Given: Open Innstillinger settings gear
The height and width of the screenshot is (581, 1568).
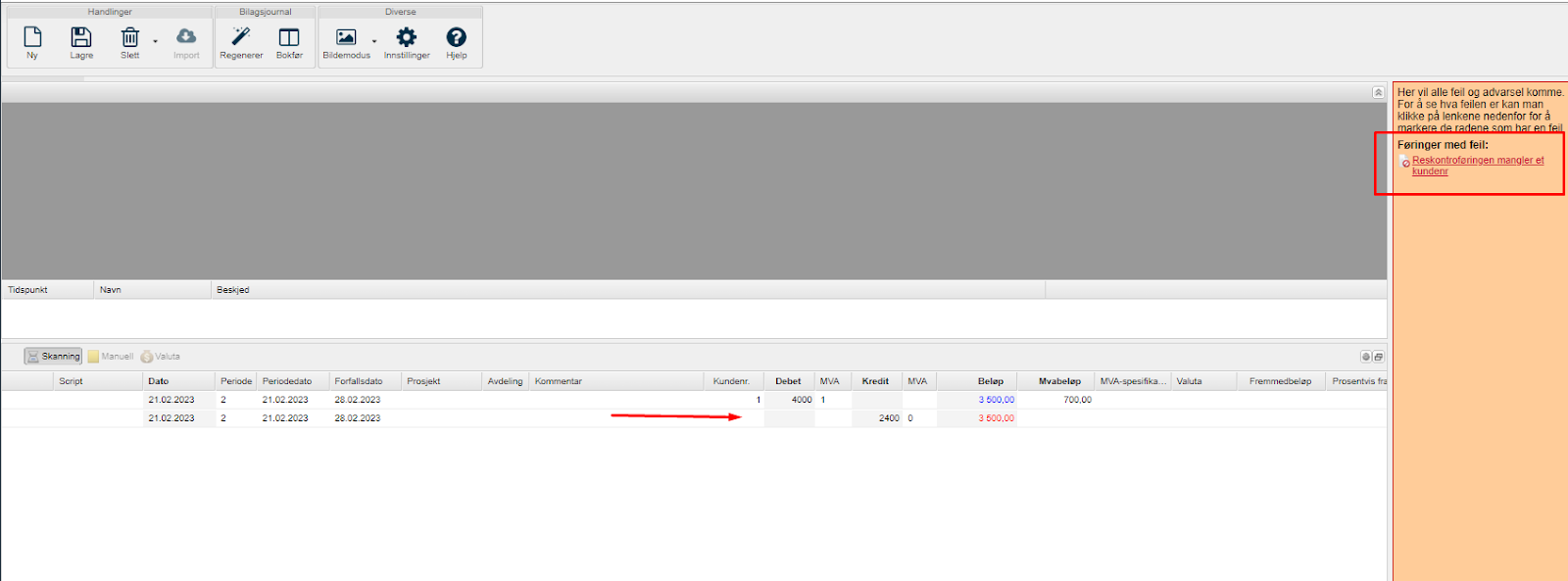Looking at the screenshot, I should coord(407,41).
